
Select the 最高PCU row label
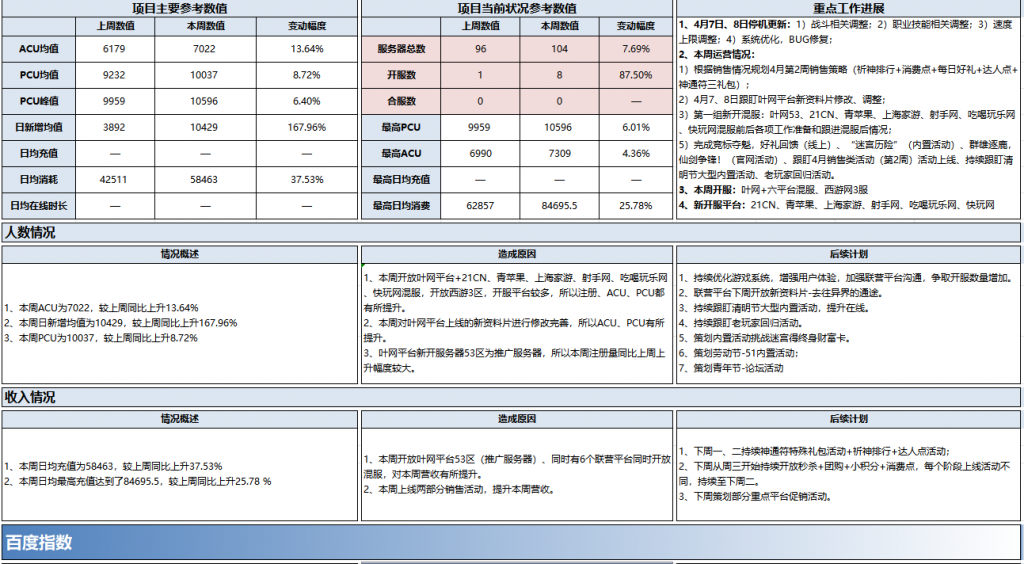pyautogui.click(x=401, y=127)
